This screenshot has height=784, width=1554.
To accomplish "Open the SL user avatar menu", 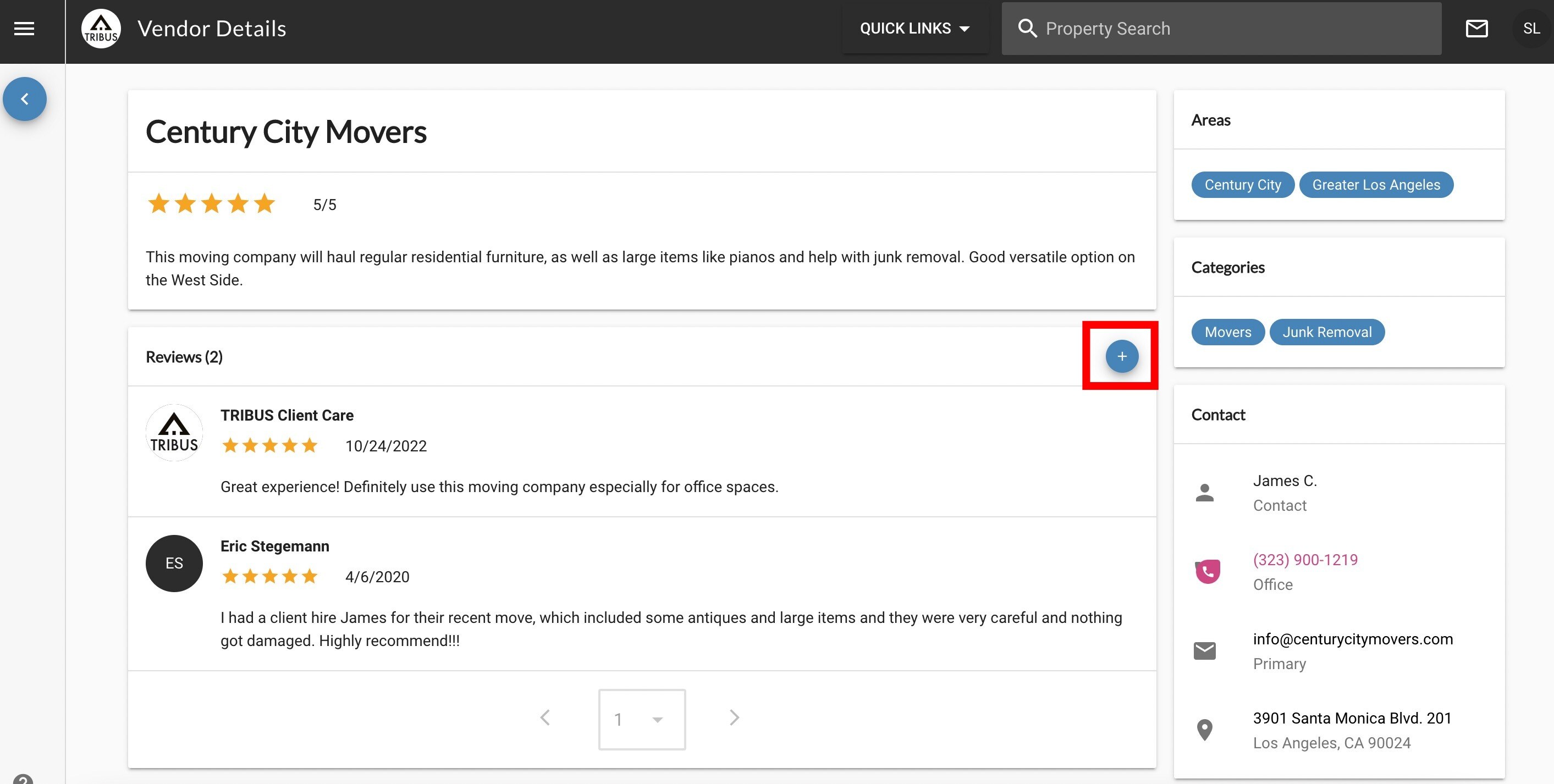I will [x=1531, y=29].
